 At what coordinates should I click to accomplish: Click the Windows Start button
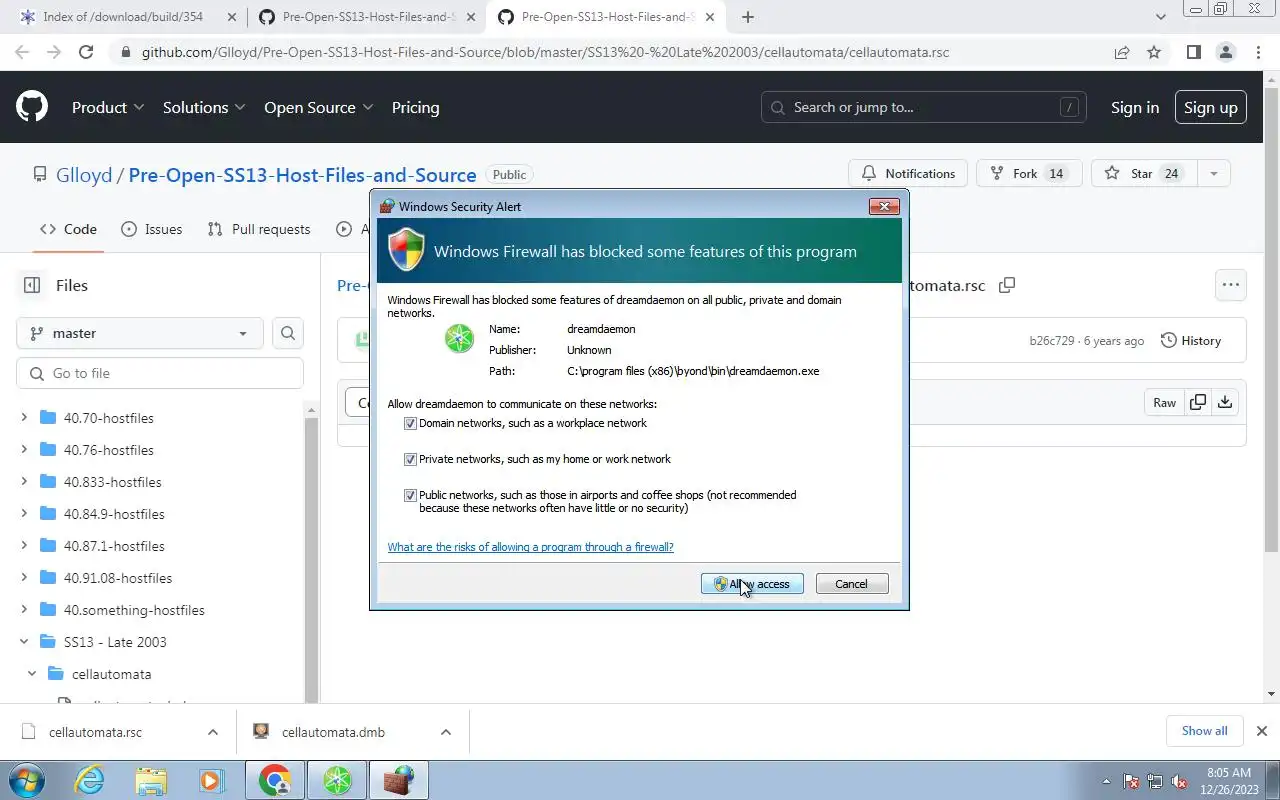[27, 780]
